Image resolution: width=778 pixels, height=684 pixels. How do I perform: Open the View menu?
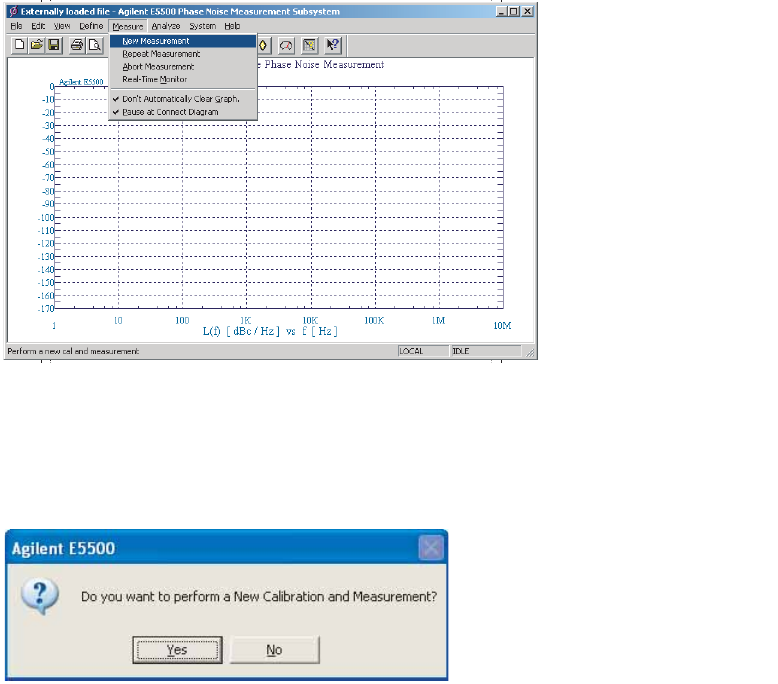pyautogui.click(x=62, y=26)
